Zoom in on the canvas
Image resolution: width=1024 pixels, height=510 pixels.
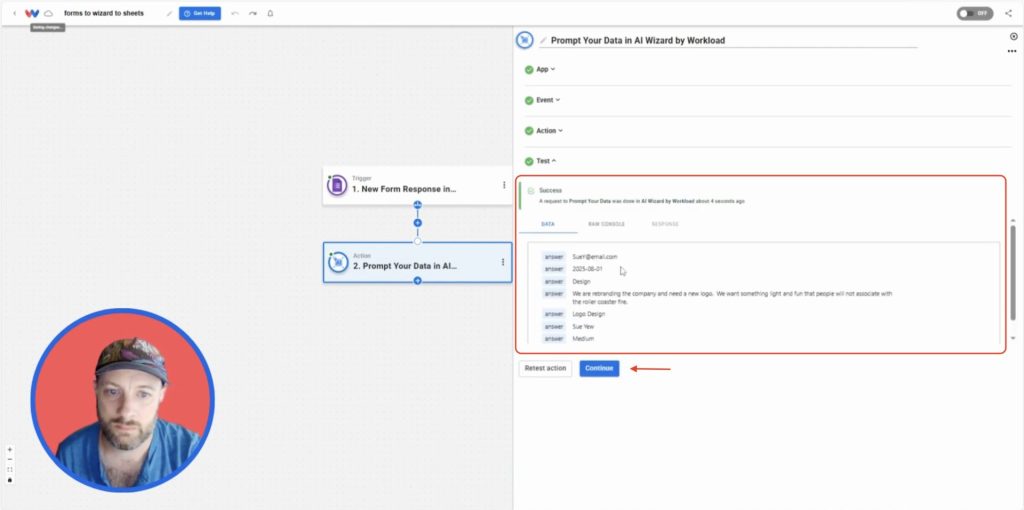(x=10, y=449)
